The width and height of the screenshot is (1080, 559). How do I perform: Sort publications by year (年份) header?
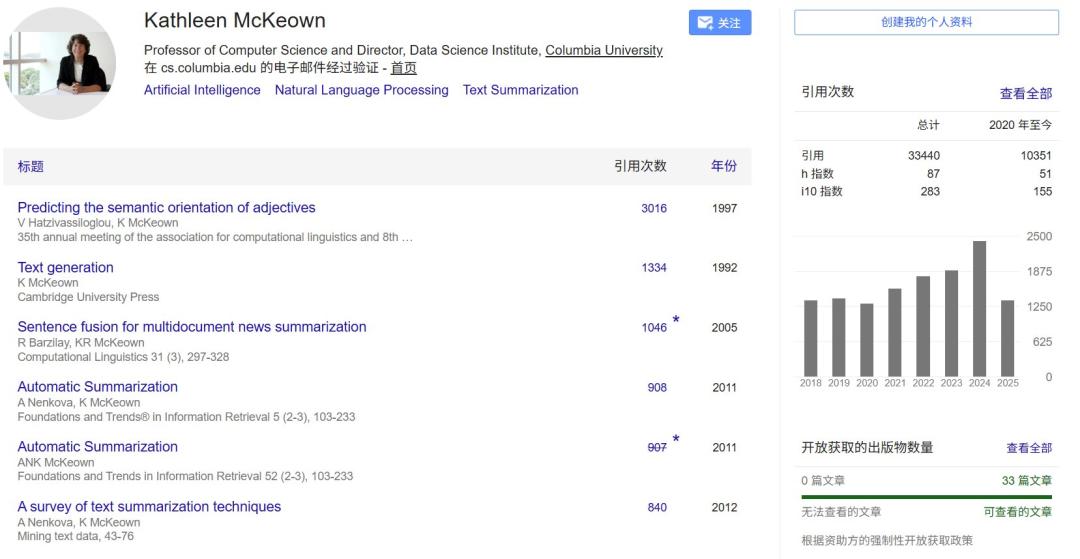tap(724, 166)
